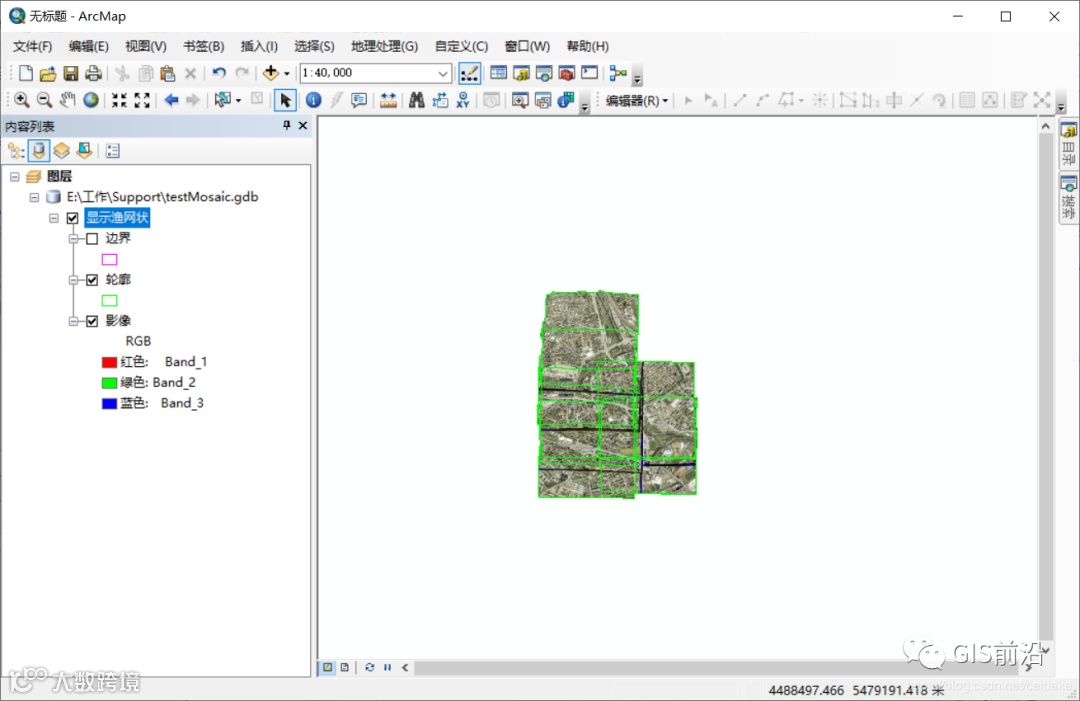The image size is (1080, 701).
Task: Click the 编辑器(R) button
Action: pos(636,100)
